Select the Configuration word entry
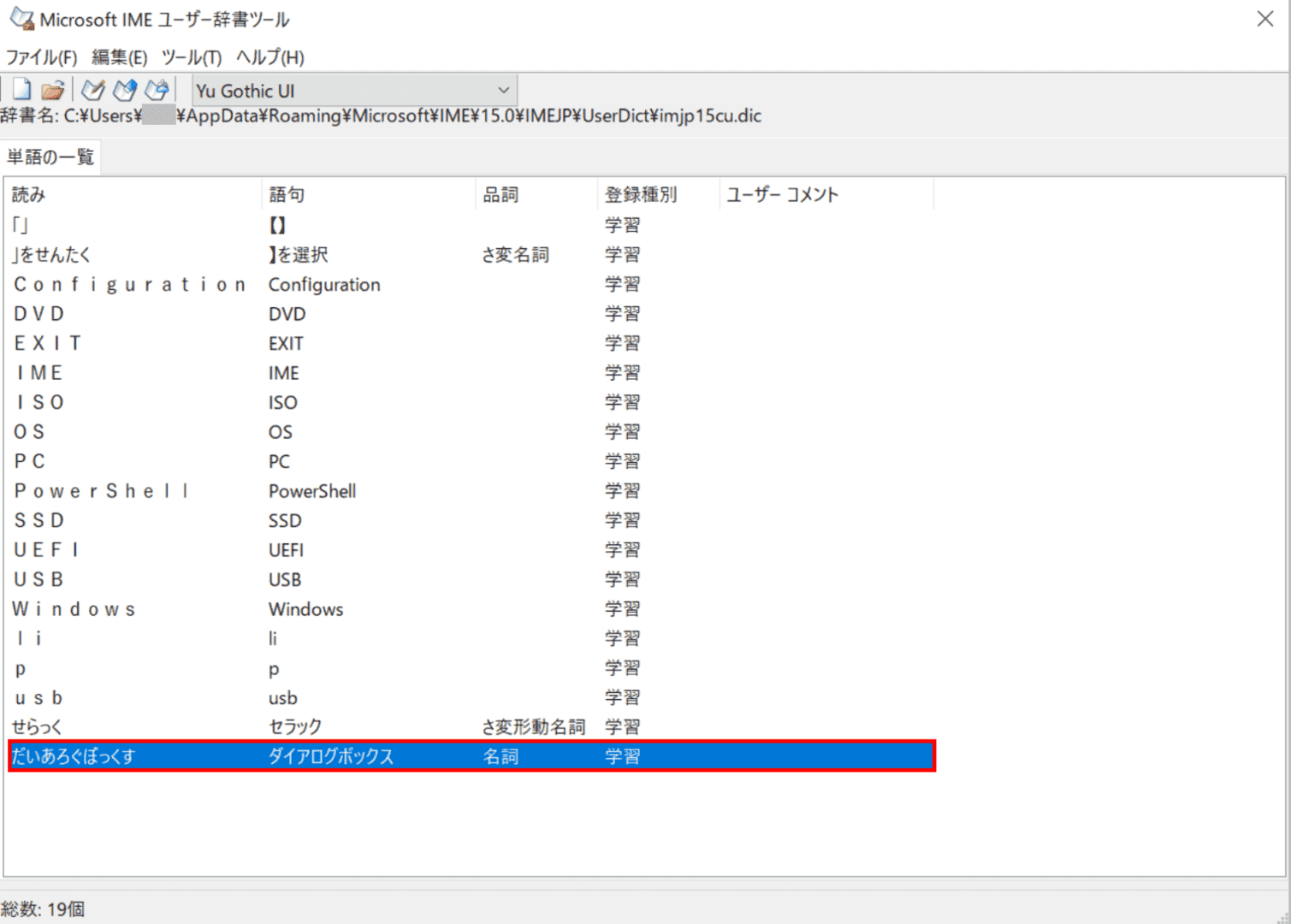The image size is (1291, 924). (x=471, y=284)
